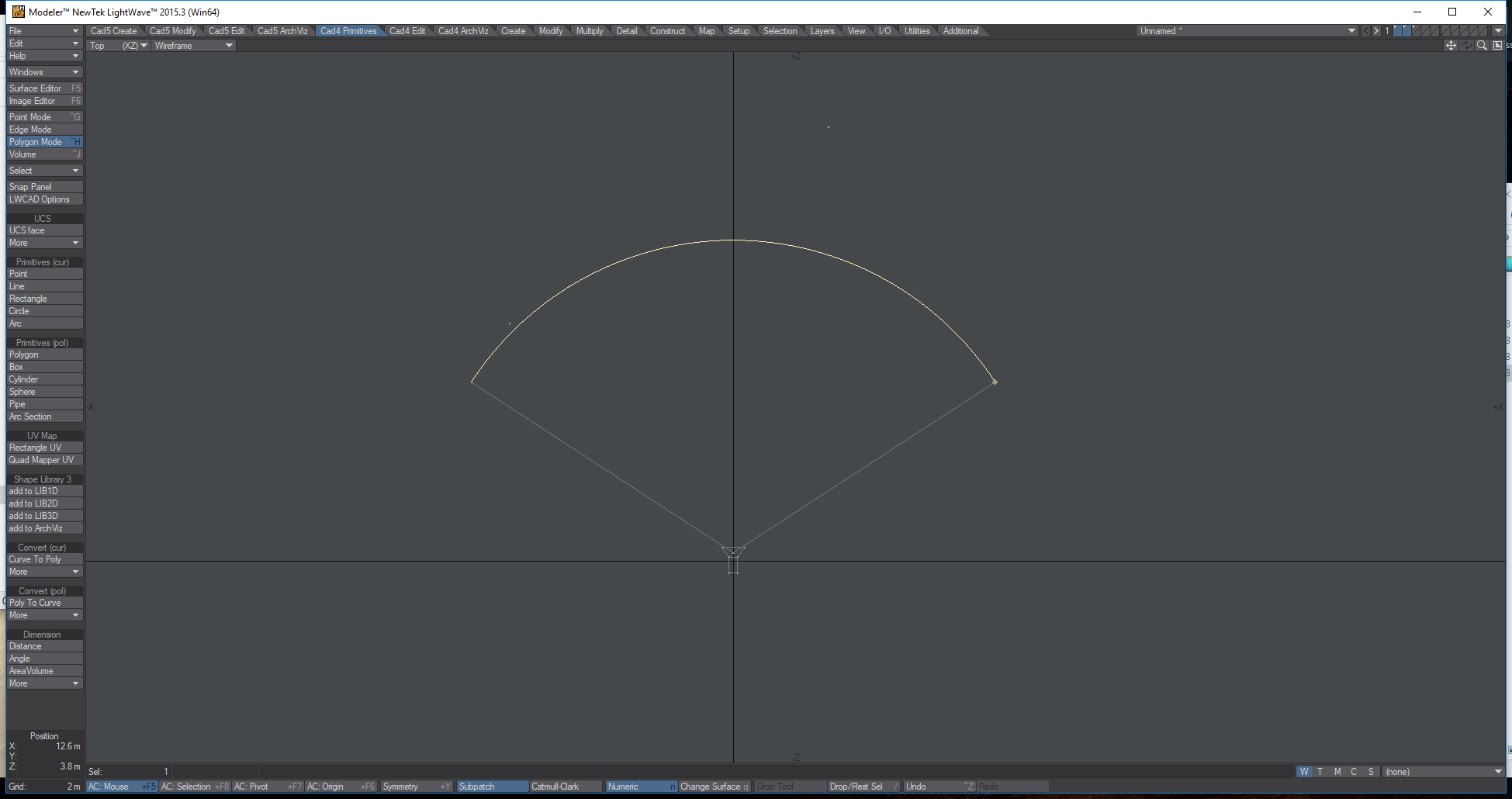The height and width of the screenshot is (799, 1512).
Task: Go to next layer bank arrow
Action: 1376,31
